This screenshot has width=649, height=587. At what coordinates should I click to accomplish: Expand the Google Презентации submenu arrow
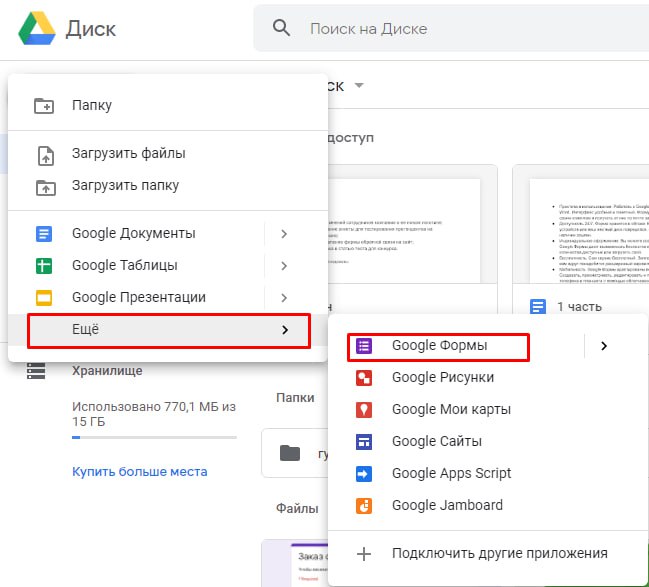click(x=284, y=298)
